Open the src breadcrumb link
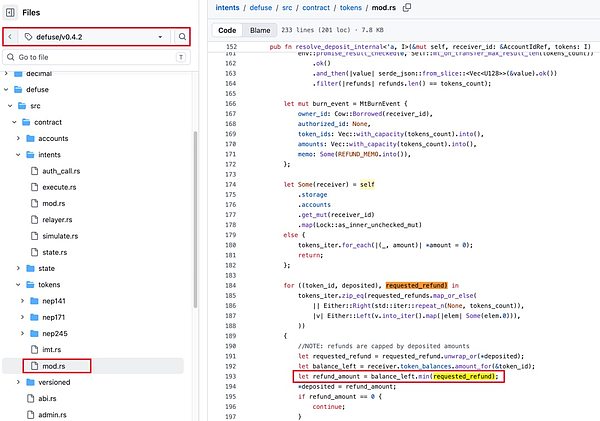The image size is (600, 421). tap(287, 8)
